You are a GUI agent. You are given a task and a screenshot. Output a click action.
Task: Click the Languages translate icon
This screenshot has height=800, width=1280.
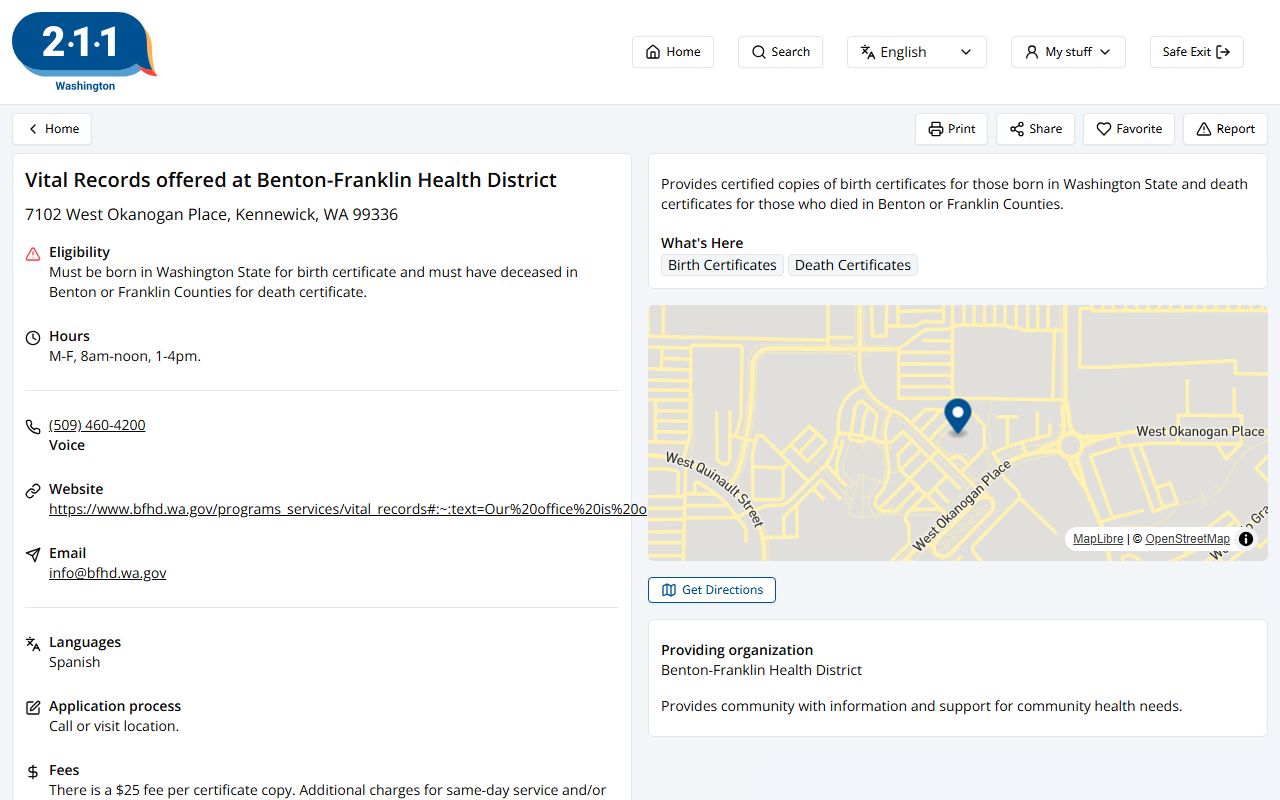pos(33,644)
